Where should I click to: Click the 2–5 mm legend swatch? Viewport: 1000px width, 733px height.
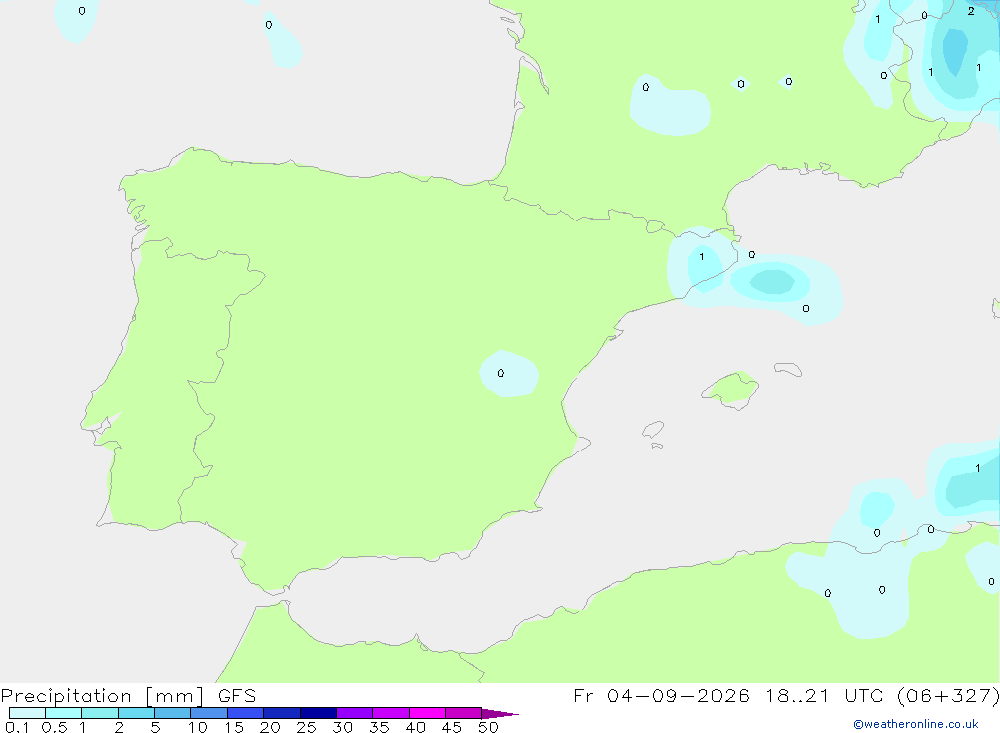136,713
